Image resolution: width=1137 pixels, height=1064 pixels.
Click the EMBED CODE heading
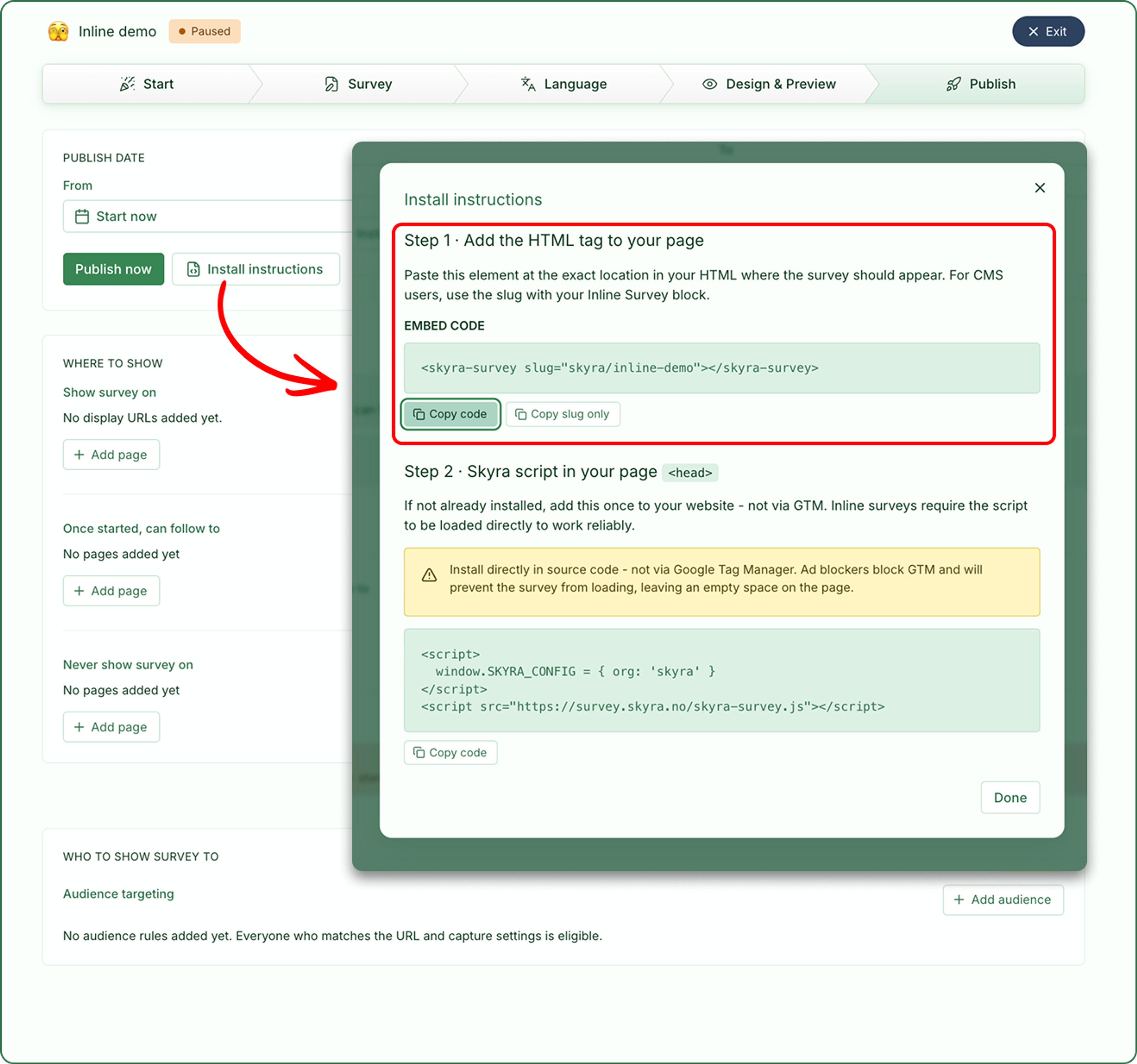click(444, 325)
